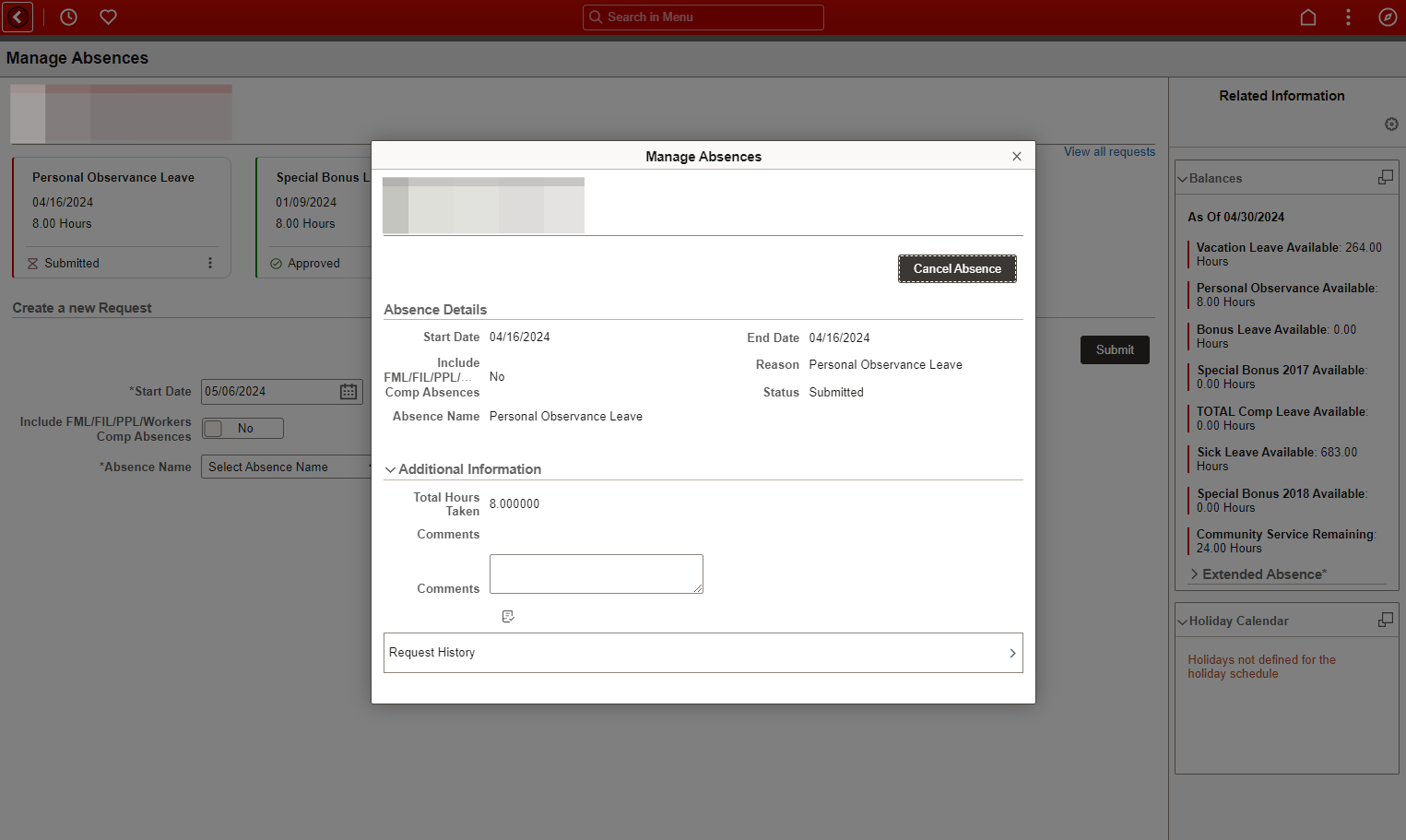Click Special Bonus 2017 Available entry
The image size is (1406, 840).
(x=1289, y=377)
